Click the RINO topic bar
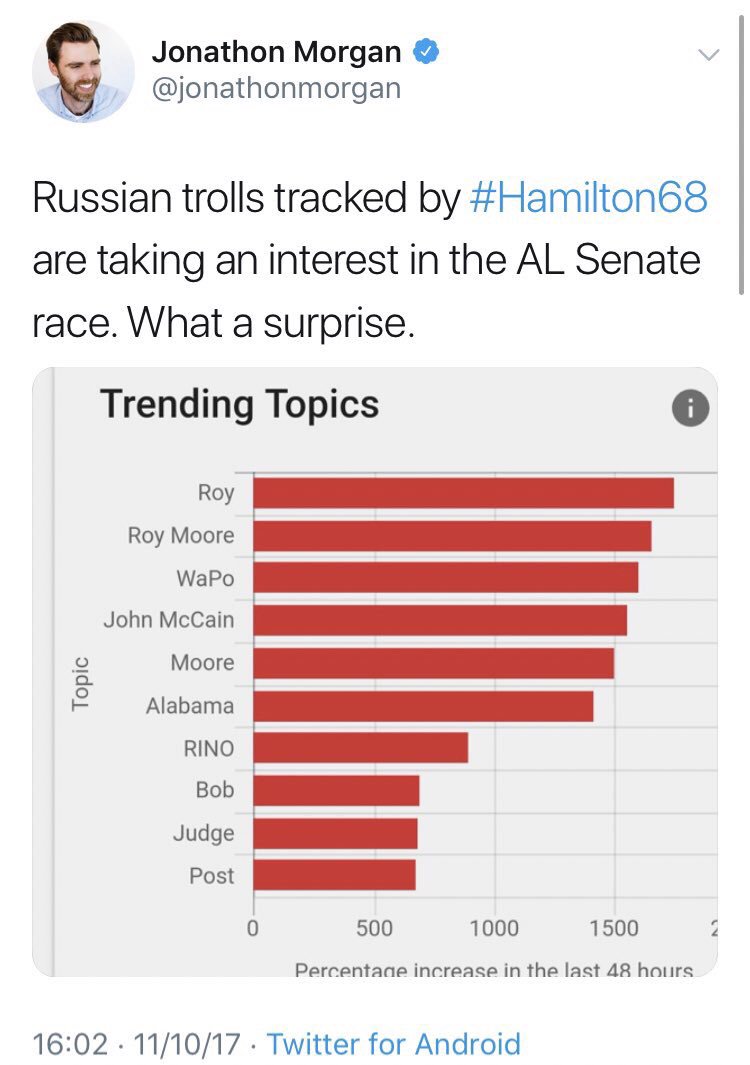The width and height of the screenshot is (750, 1065). (360, 748)
